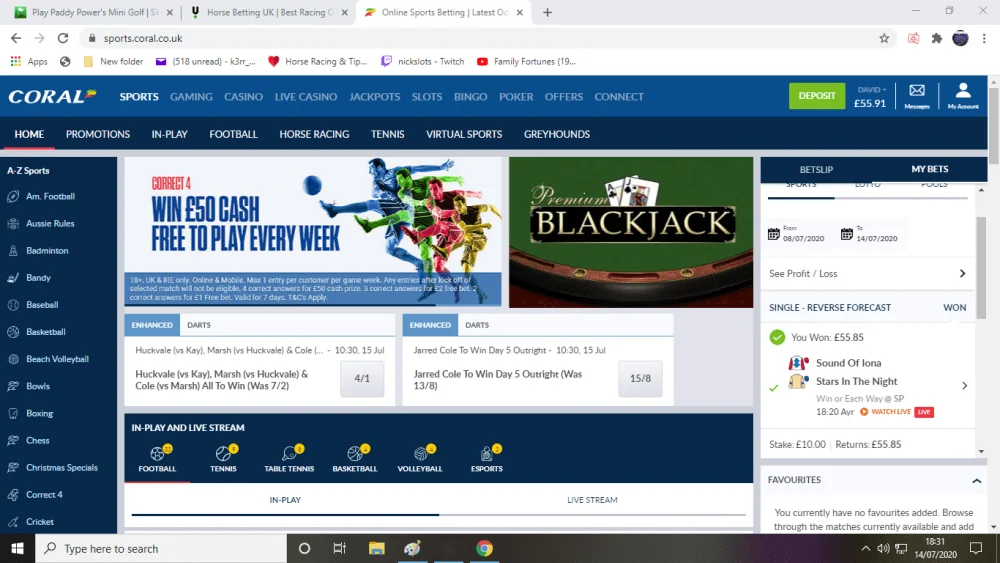Click the Coral logo
Image resolution: width=1000 pixels, height=563 pixels.
click(x=52, y=96)
